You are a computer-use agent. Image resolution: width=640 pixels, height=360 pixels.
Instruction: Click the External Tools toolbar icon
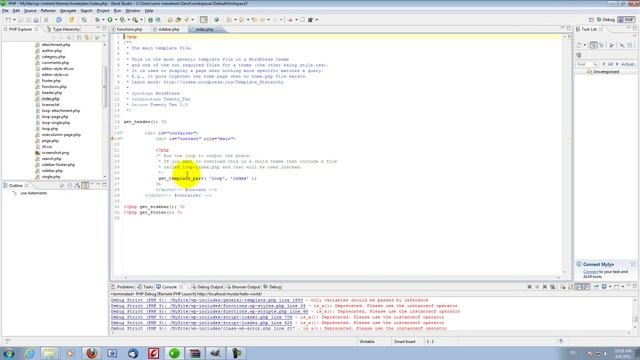pyautogui.click(x=135, y=20)
